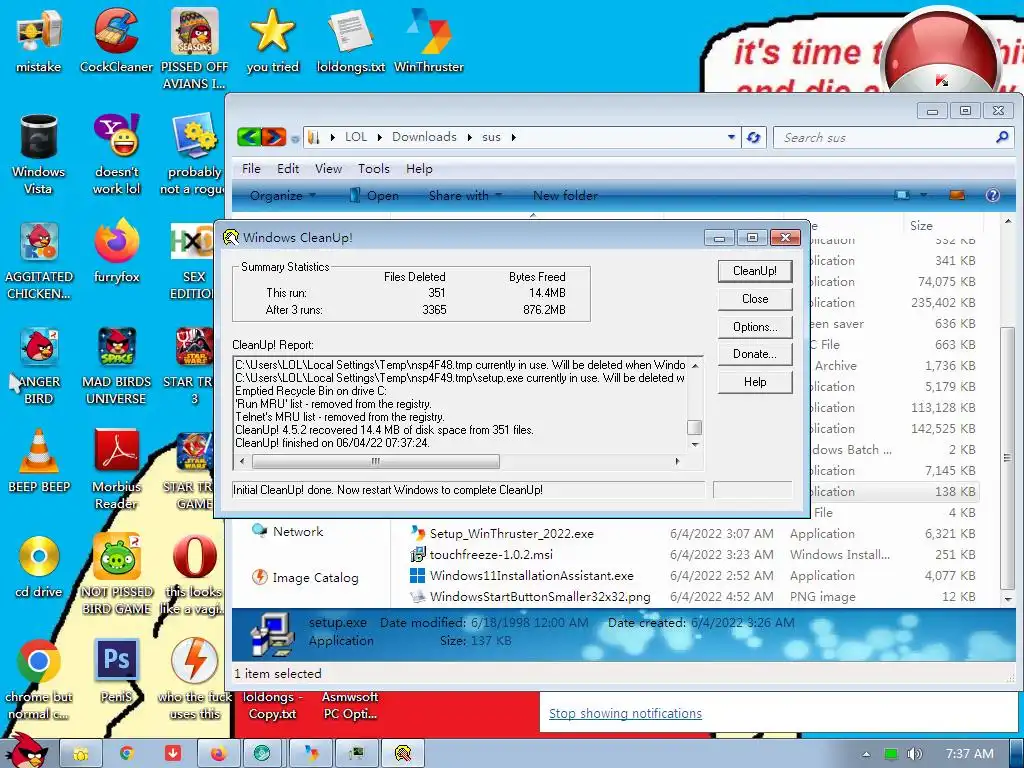Click the volume icon in system tray

[x=915, y=754]
